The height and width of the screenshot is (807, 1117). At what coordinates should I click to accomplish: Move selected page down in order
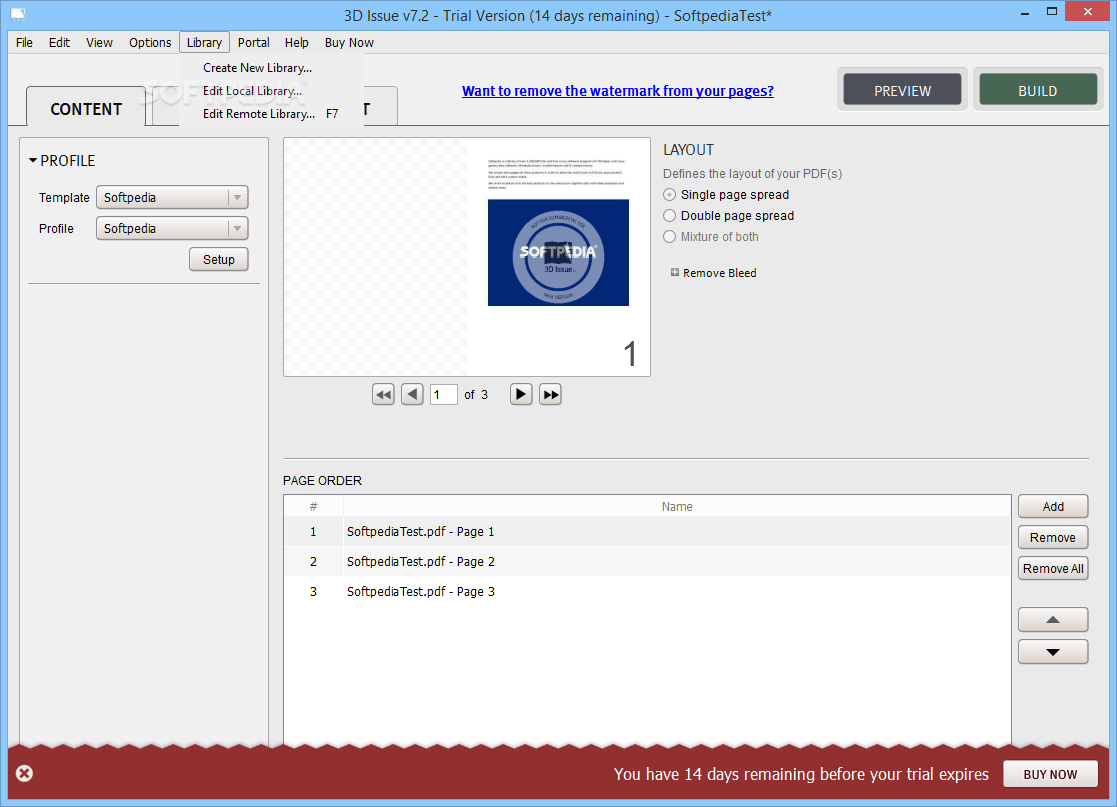point(1053,652)
